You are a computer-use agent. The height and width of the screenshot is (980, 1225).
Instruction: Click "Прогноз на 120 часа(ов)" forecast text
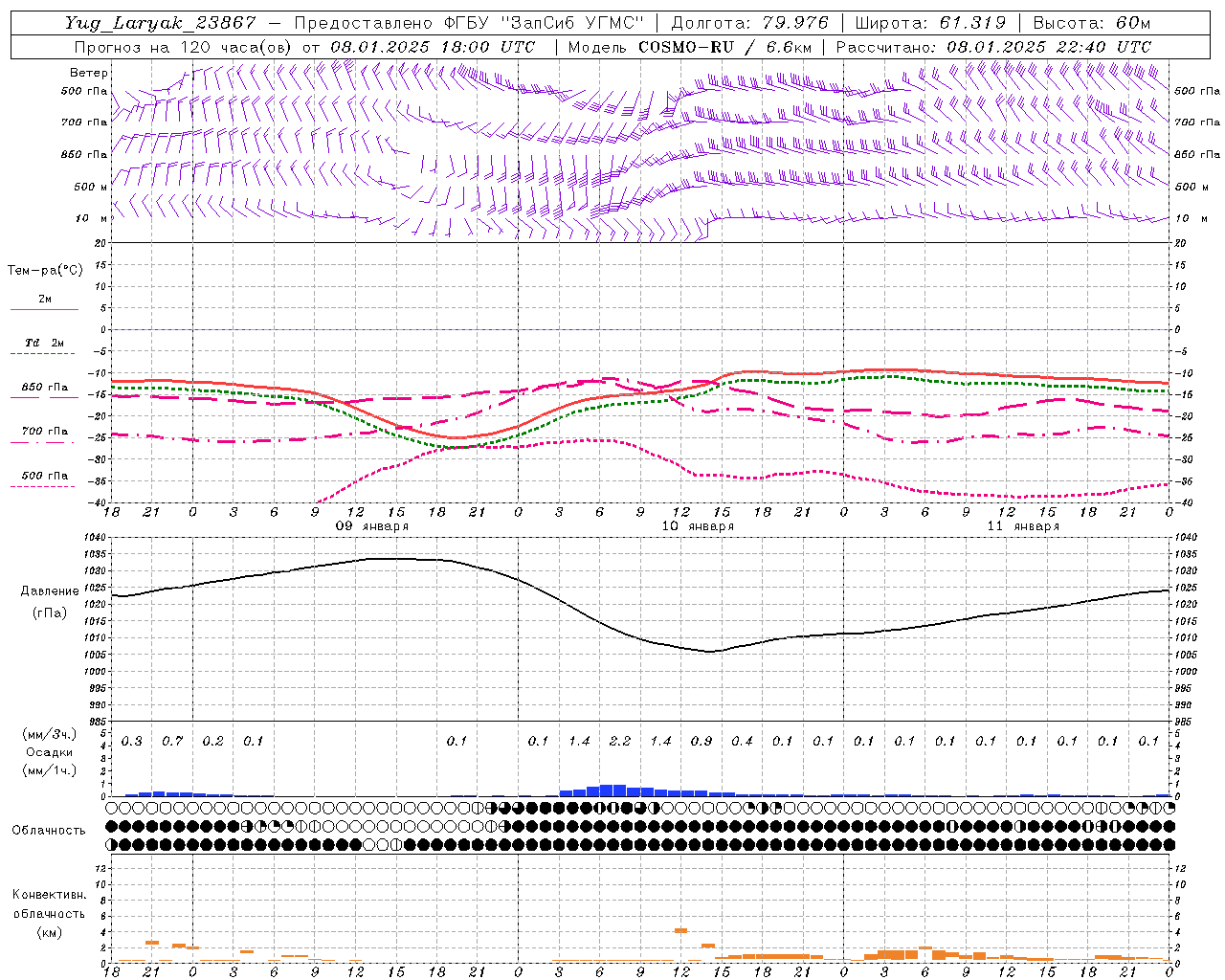(184, 47)
